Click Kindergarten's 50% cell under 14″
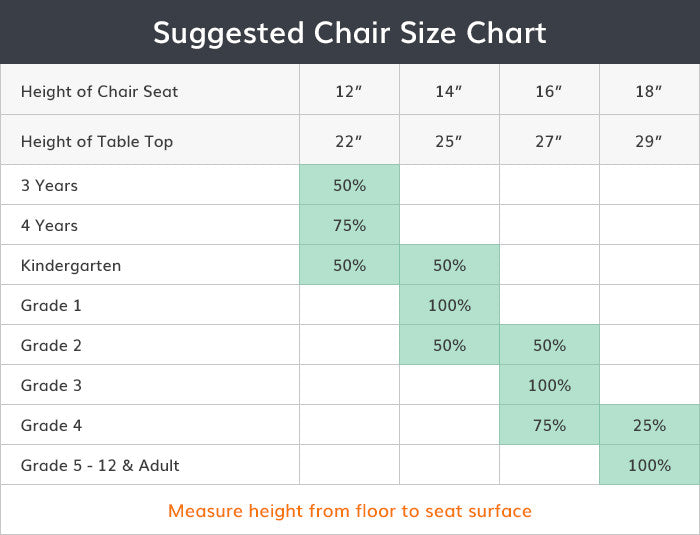 point(449,265)
